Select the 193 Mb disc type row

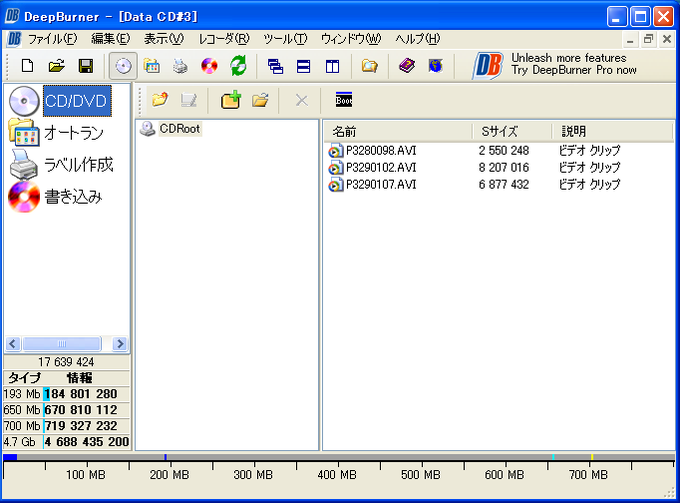click(67, 394)
